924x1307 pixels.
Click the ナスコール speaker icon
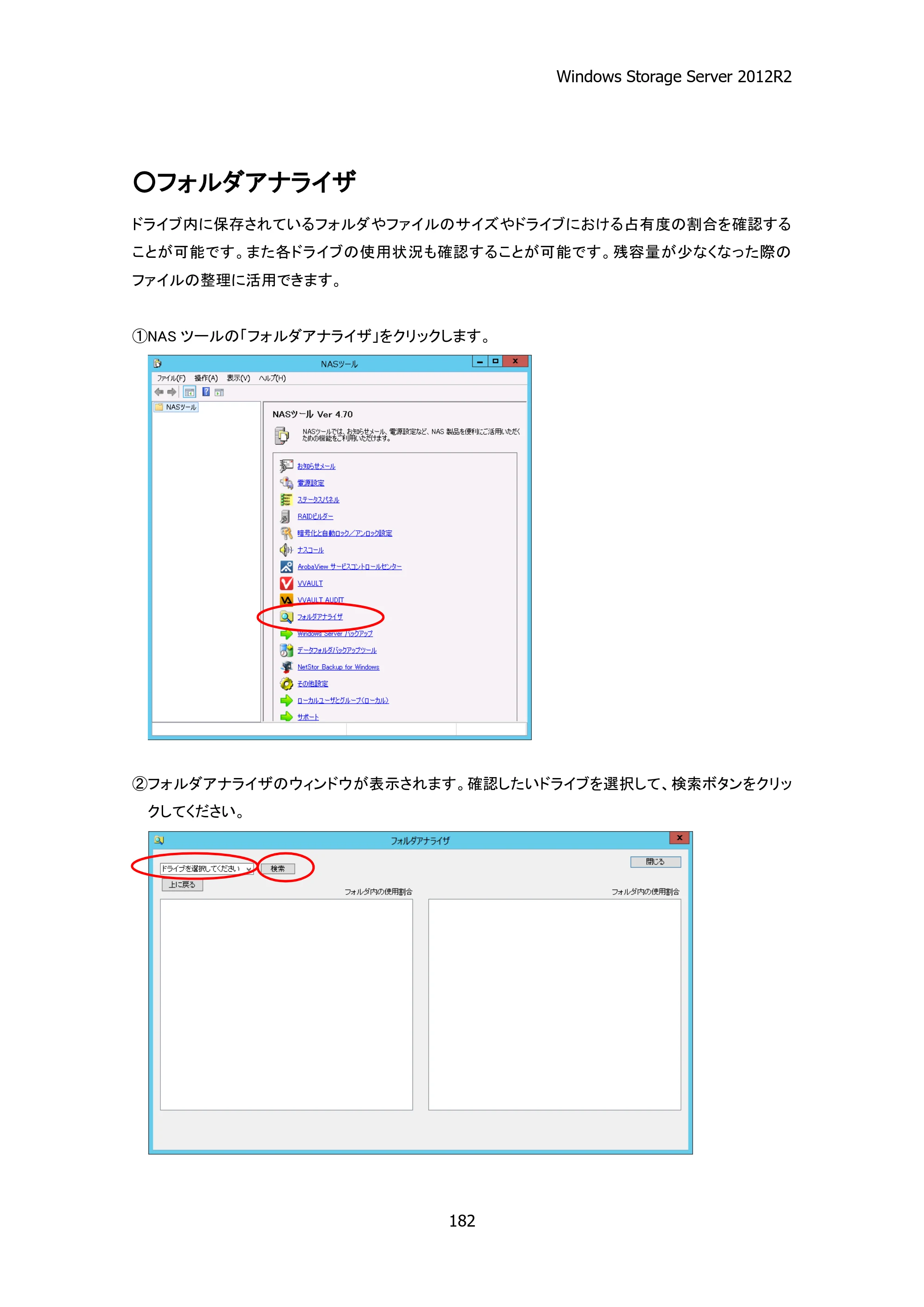point(286,549)
